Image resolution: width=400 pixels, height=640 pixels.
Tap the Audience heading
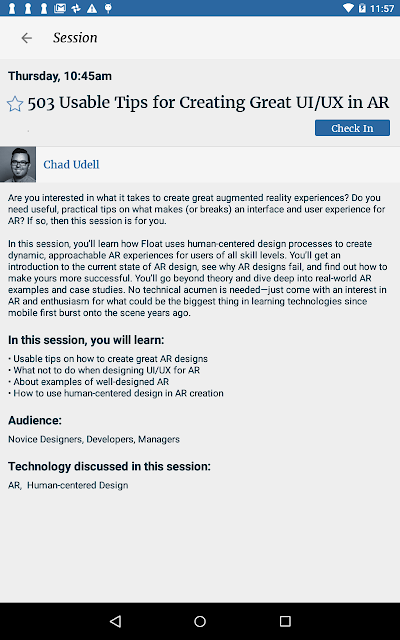[35, 420]
